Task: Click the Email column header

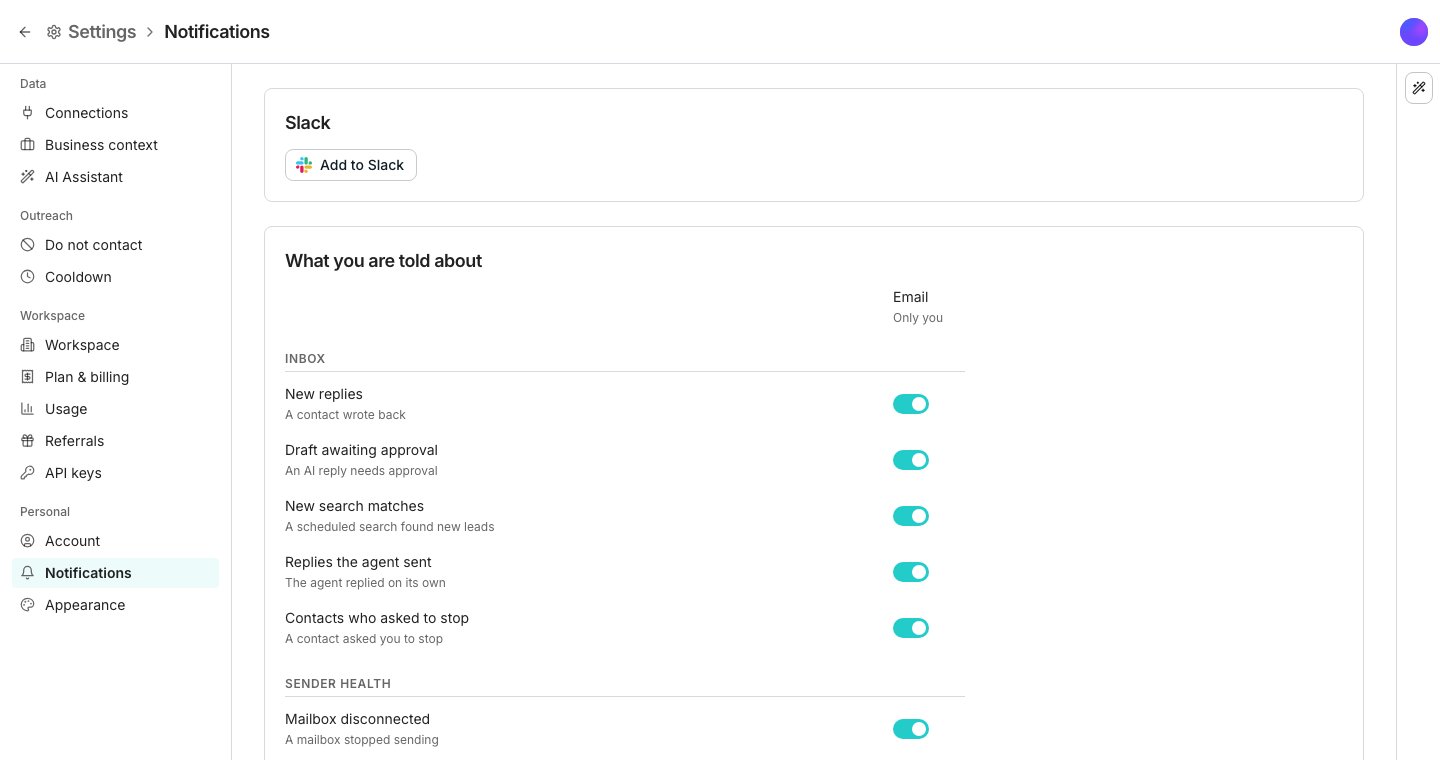Action: 911,297
